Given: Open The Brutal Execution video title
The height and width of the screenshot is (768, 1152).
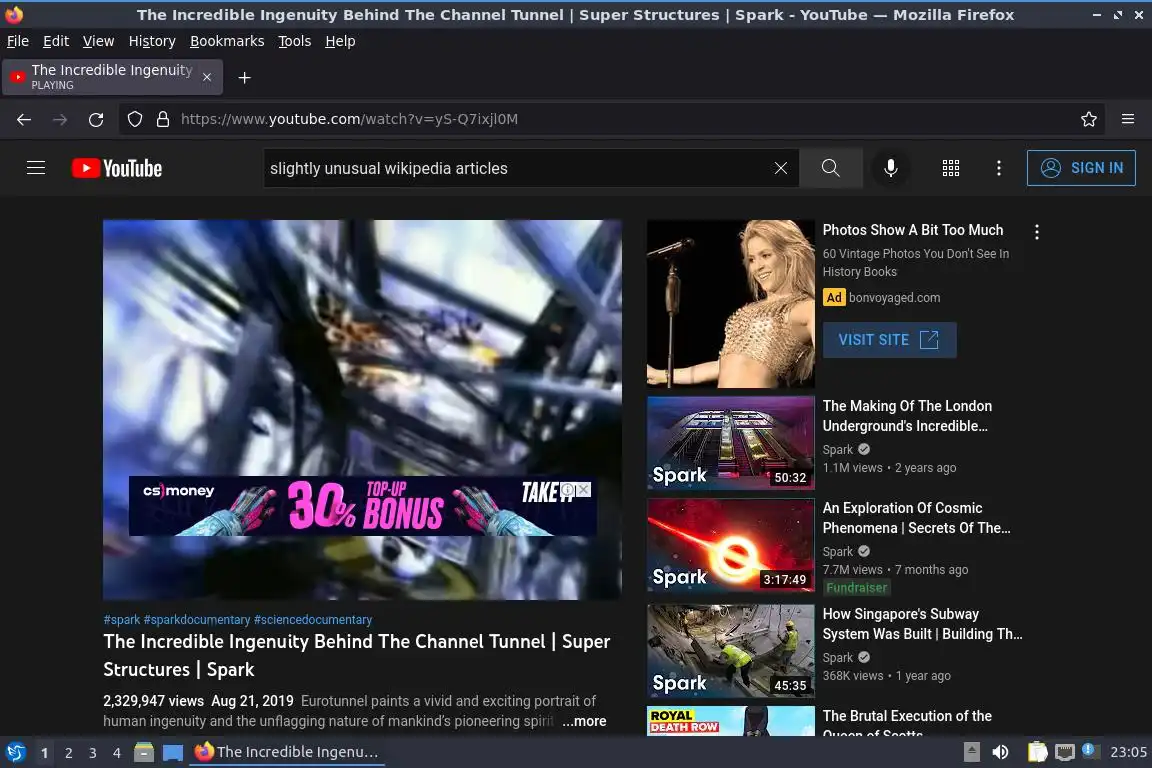Looking at the screenshot, I should (907, 722).
